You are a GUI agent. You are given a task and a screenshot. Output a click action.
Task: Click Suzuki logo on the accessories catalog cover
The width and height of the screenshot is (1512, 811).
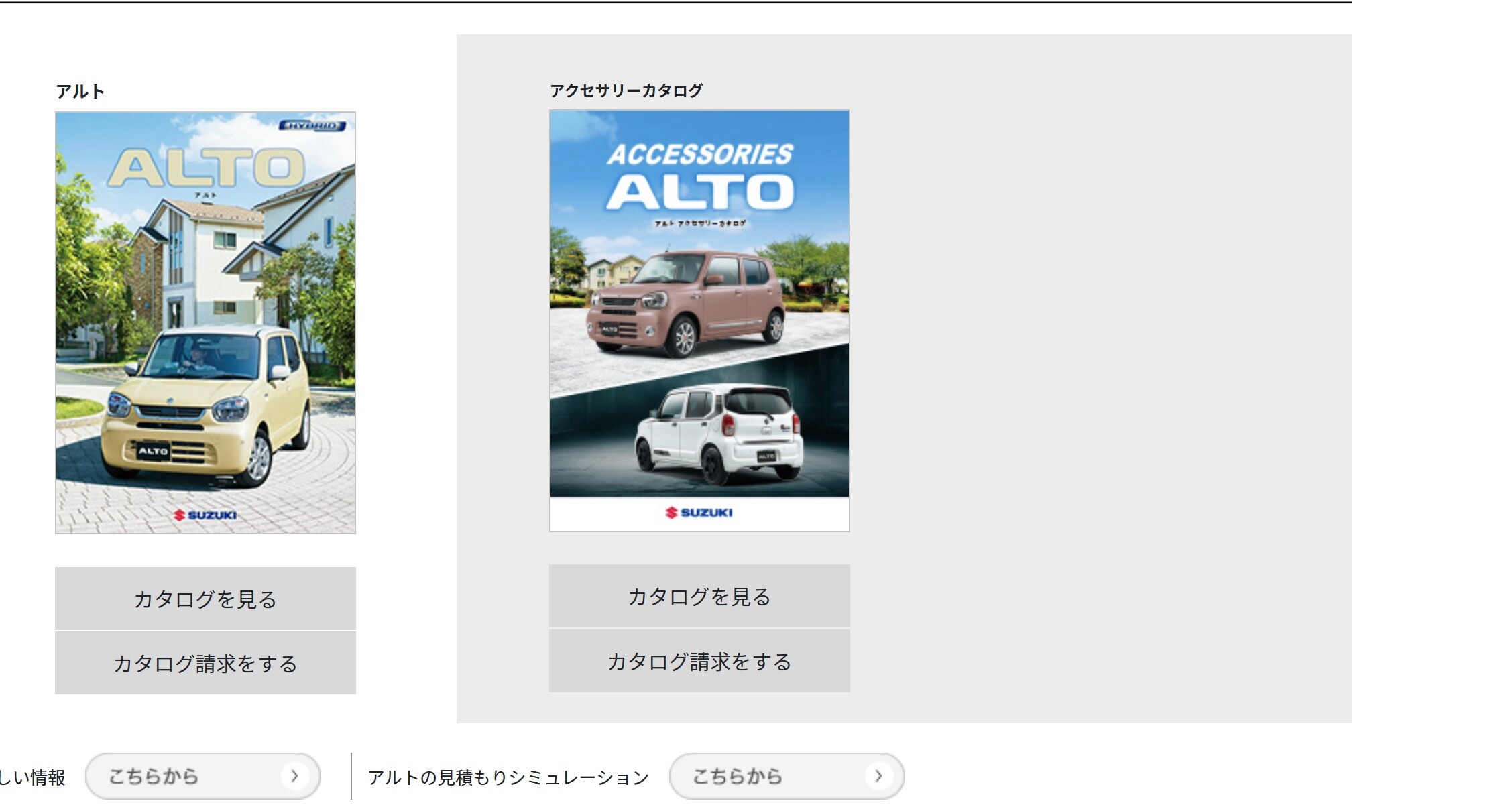[x=699, y=513]
